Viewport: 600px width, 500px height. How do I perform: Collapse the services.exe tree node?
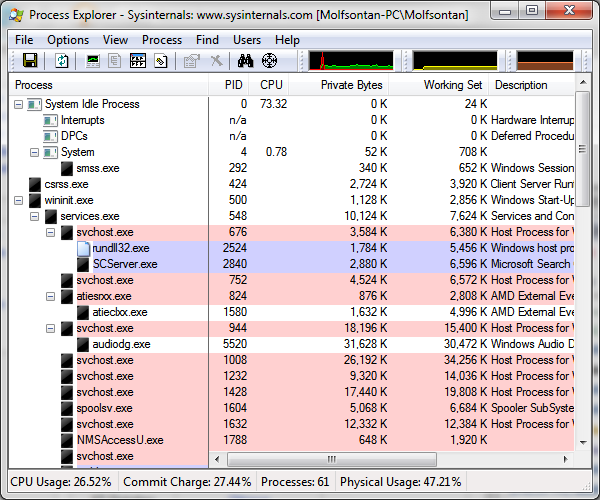tap(34, 216)
